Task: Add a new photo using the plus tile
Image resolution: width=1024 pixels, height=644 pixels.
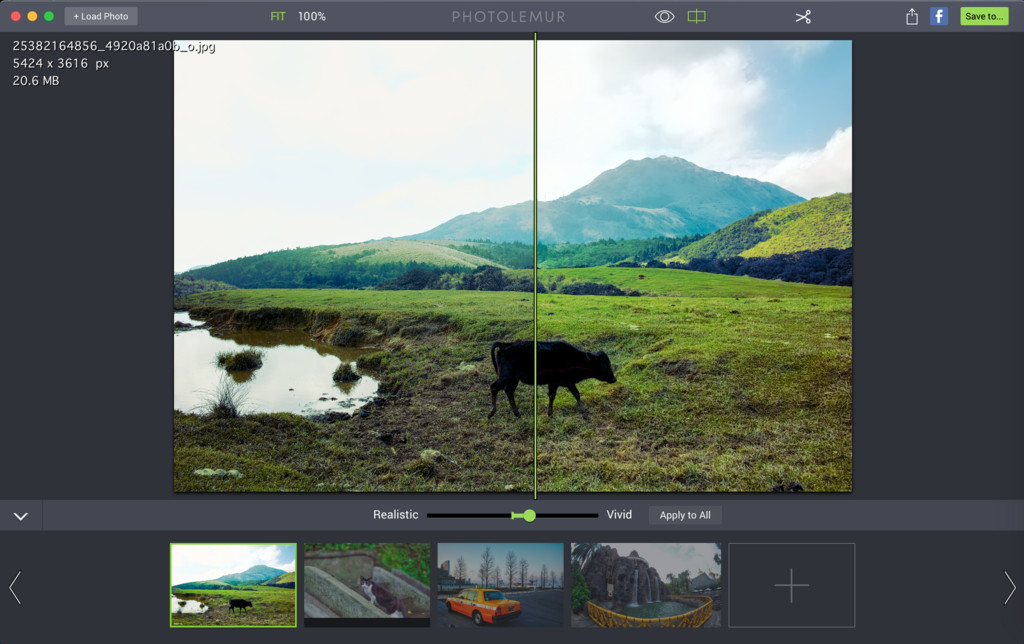Action: 791,585
